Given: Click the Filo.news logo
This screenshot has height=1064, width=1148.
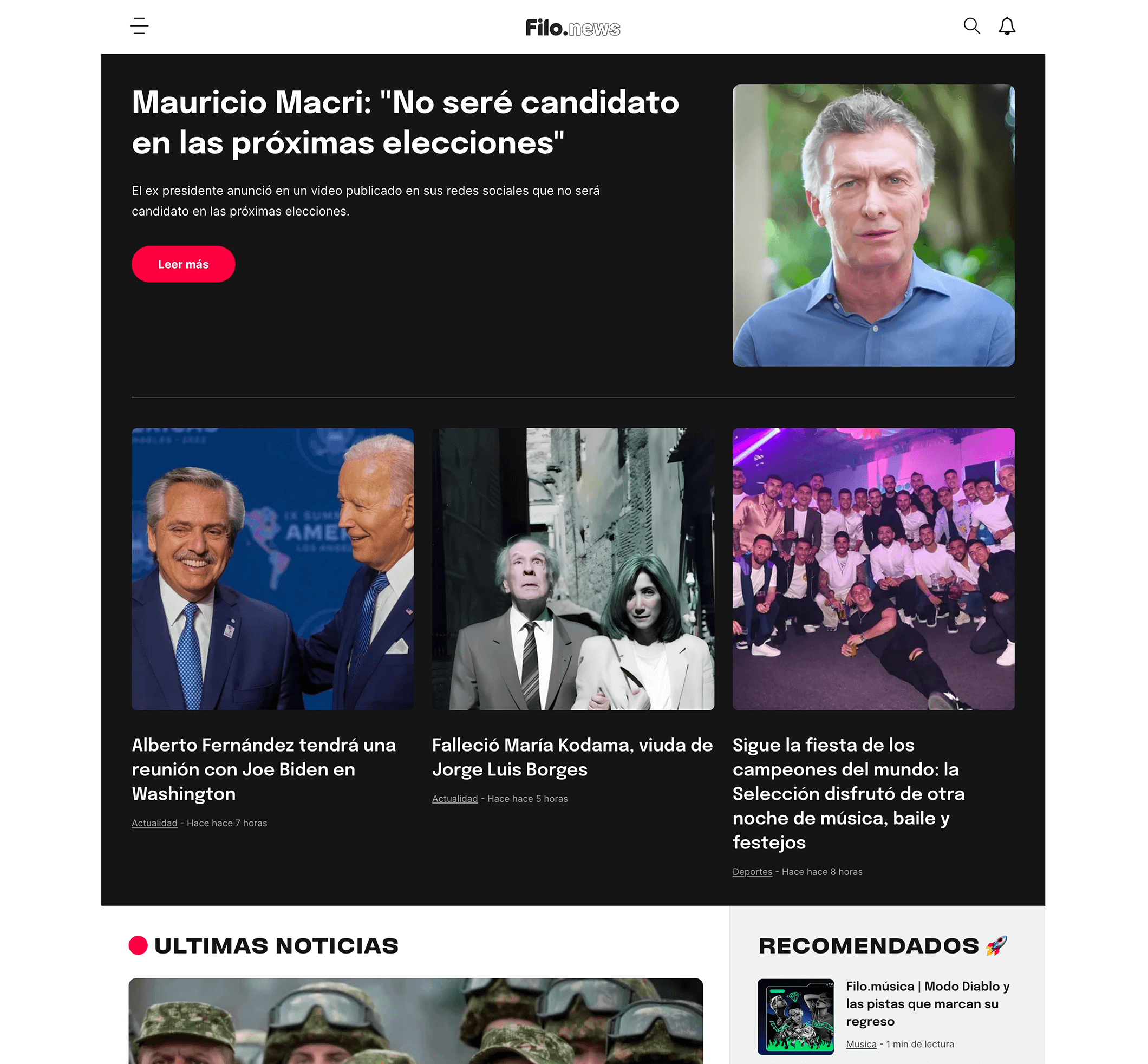Looking at the screenshot, I should pos(573,28).
